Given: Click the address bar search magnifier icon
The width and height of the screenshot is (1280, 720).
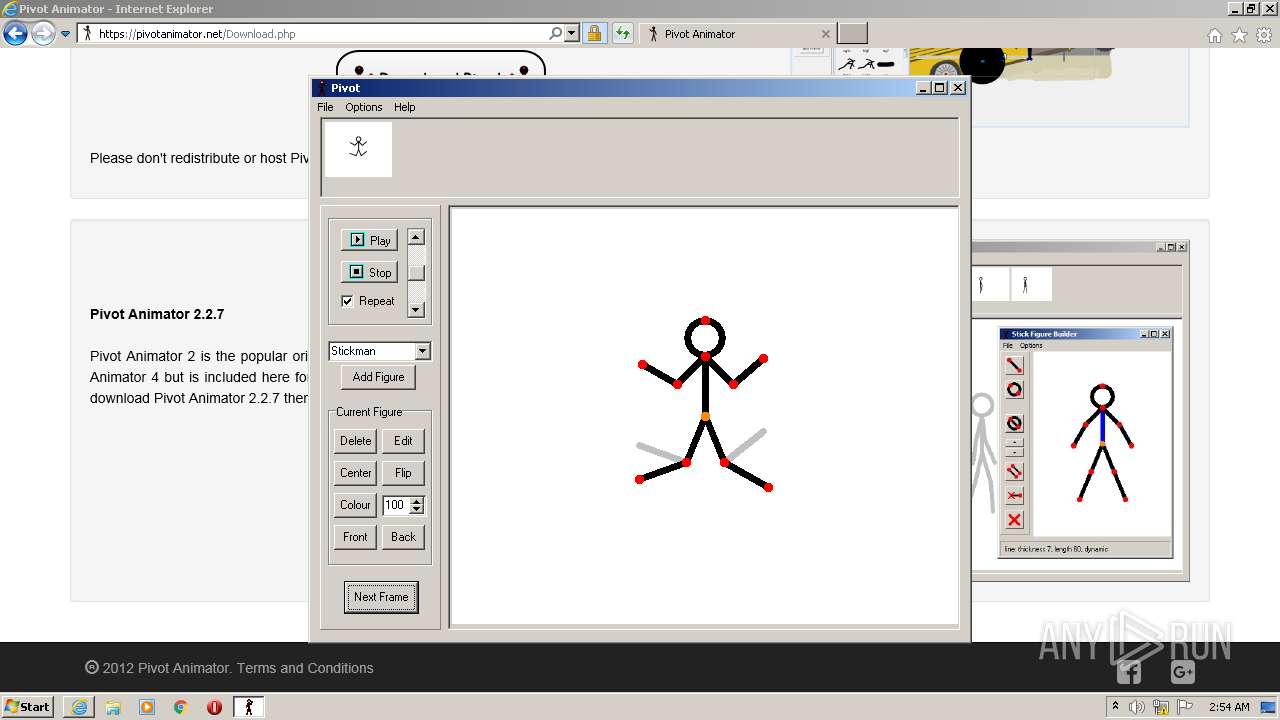Looking at the screenshot, I should (556, 34).
